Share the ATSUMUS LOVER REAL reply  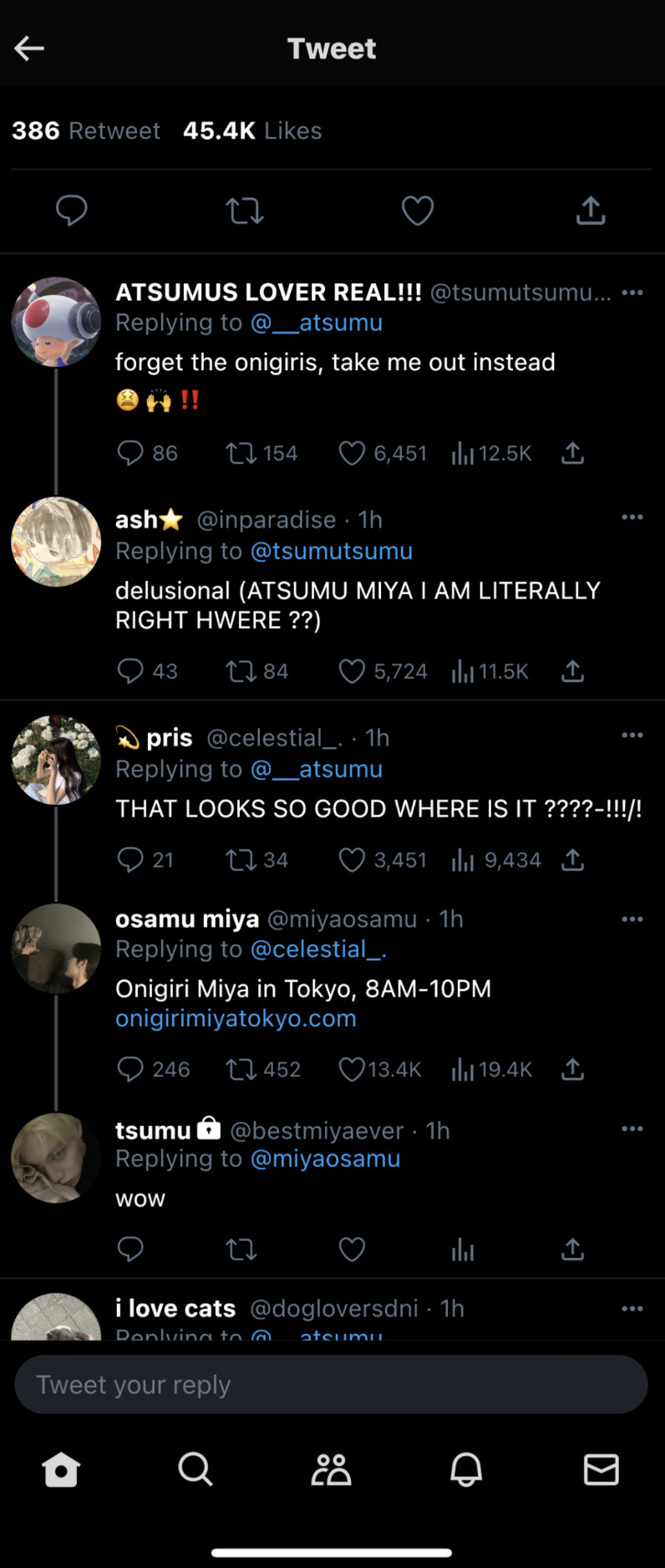click(572, 453)
